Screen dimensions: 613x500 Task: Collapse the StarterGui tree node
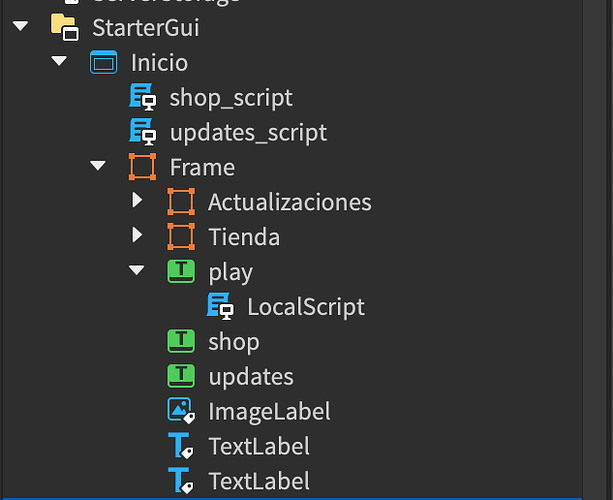pos(20,27)
